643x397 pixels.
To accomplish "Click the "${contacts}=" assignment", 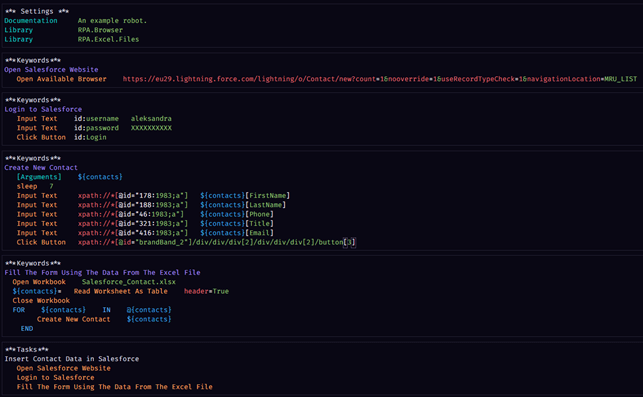I will [x=37, y=291].
